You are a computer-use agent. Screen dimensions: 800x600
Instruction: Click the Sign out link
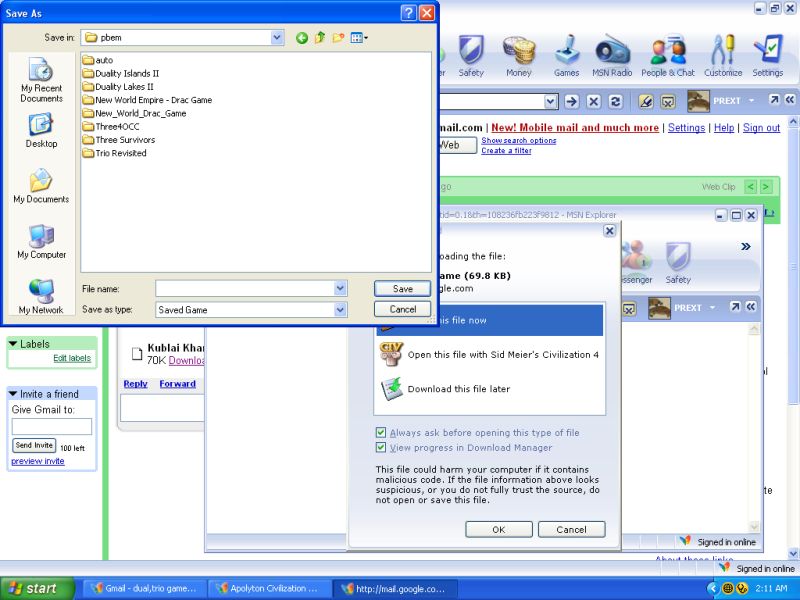[761, 128]
